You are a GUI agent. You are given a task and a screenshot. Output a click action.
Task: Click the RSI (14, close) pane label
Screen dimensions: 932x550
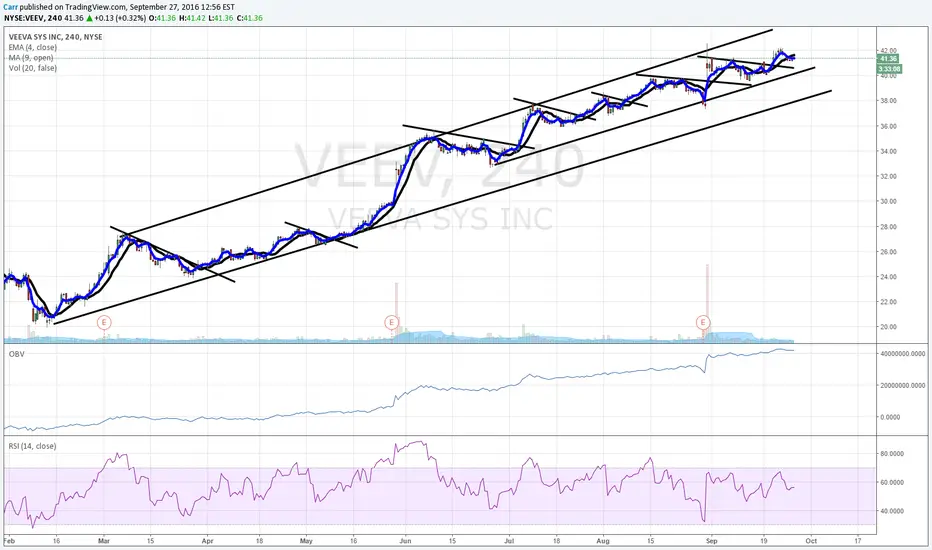[32, 446]
